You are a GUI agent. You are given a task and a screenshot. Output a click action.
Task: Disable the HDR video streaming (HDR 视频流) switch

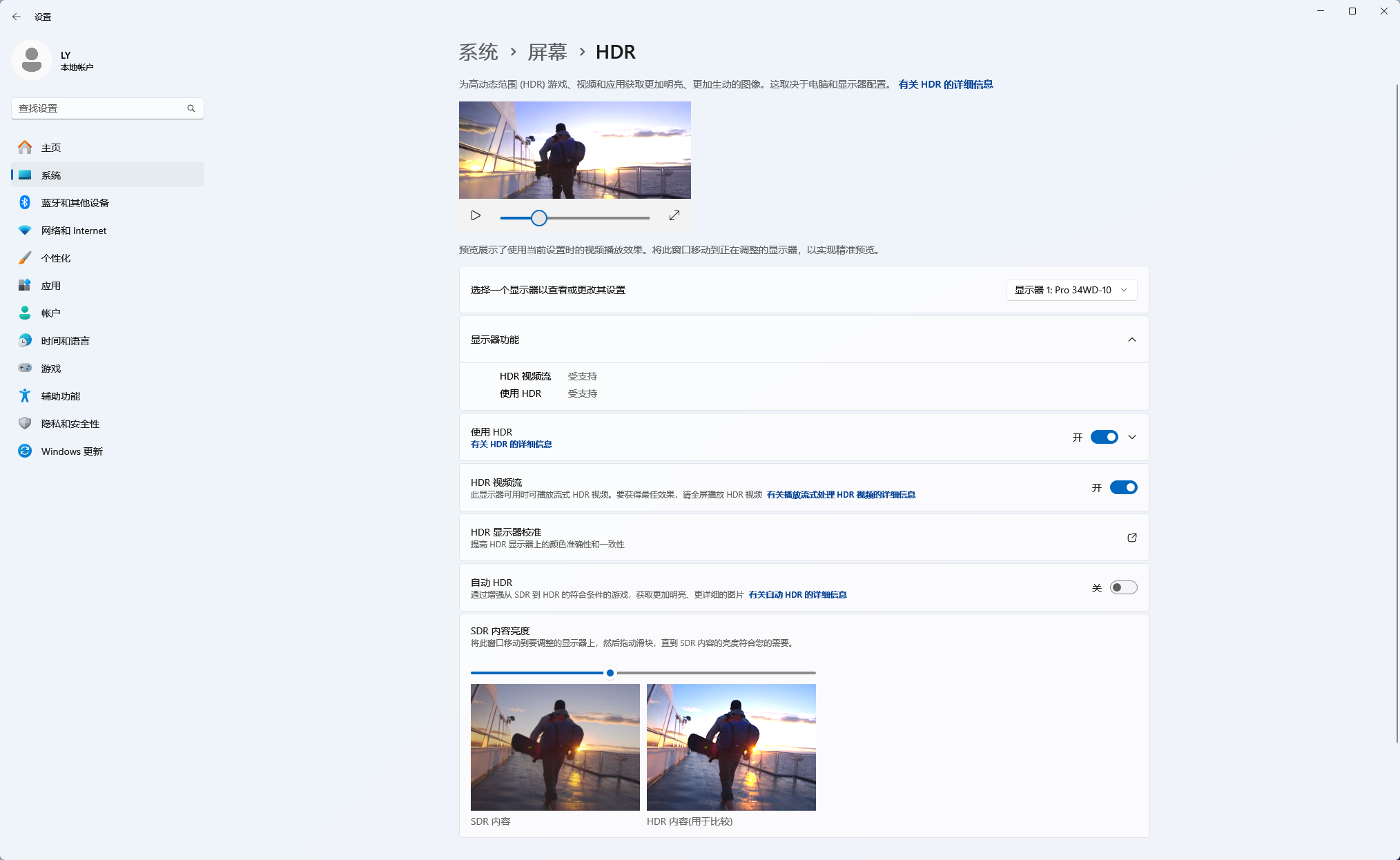coord(1123,487)
